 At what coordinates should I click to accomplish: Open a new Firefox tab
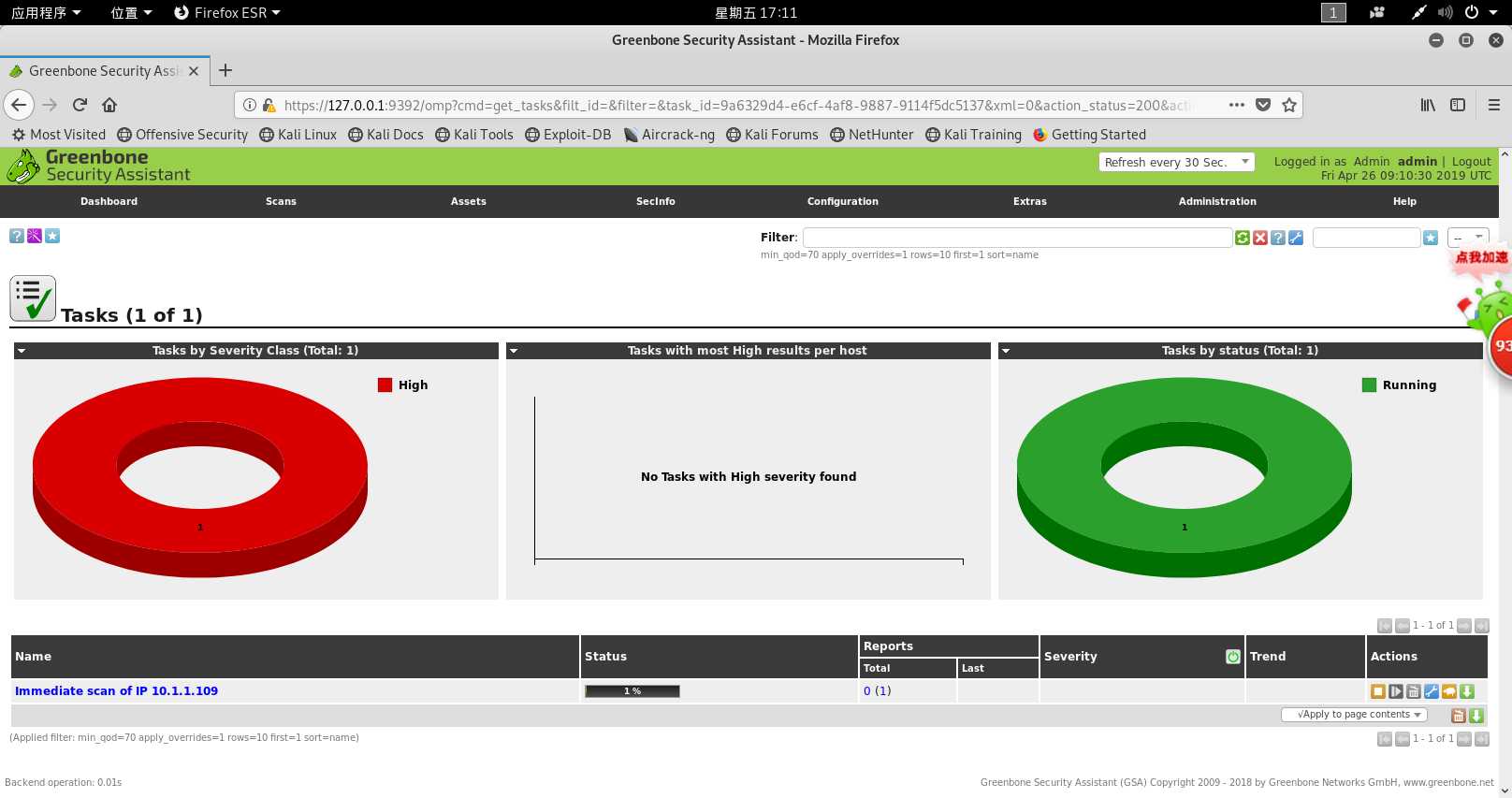[x=225, y=70]
